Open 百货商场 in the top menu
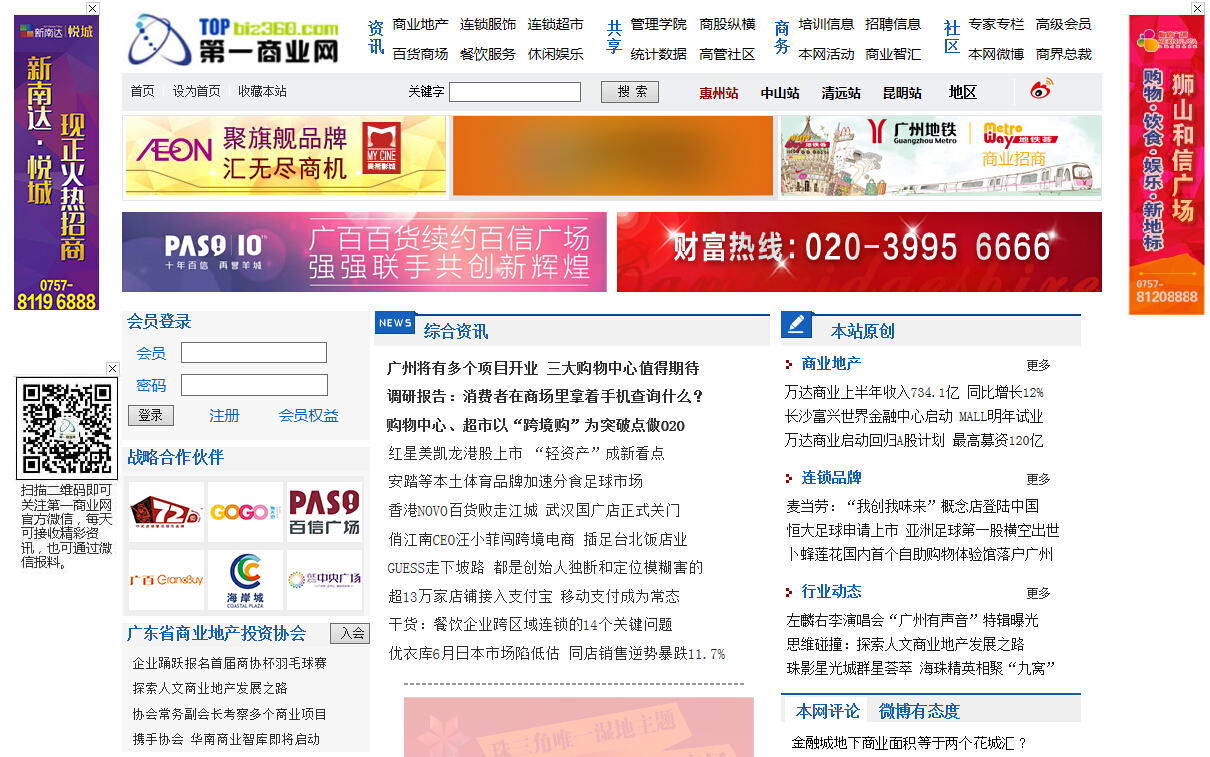This screenshot has width=1210, height=757. [420, 54]
